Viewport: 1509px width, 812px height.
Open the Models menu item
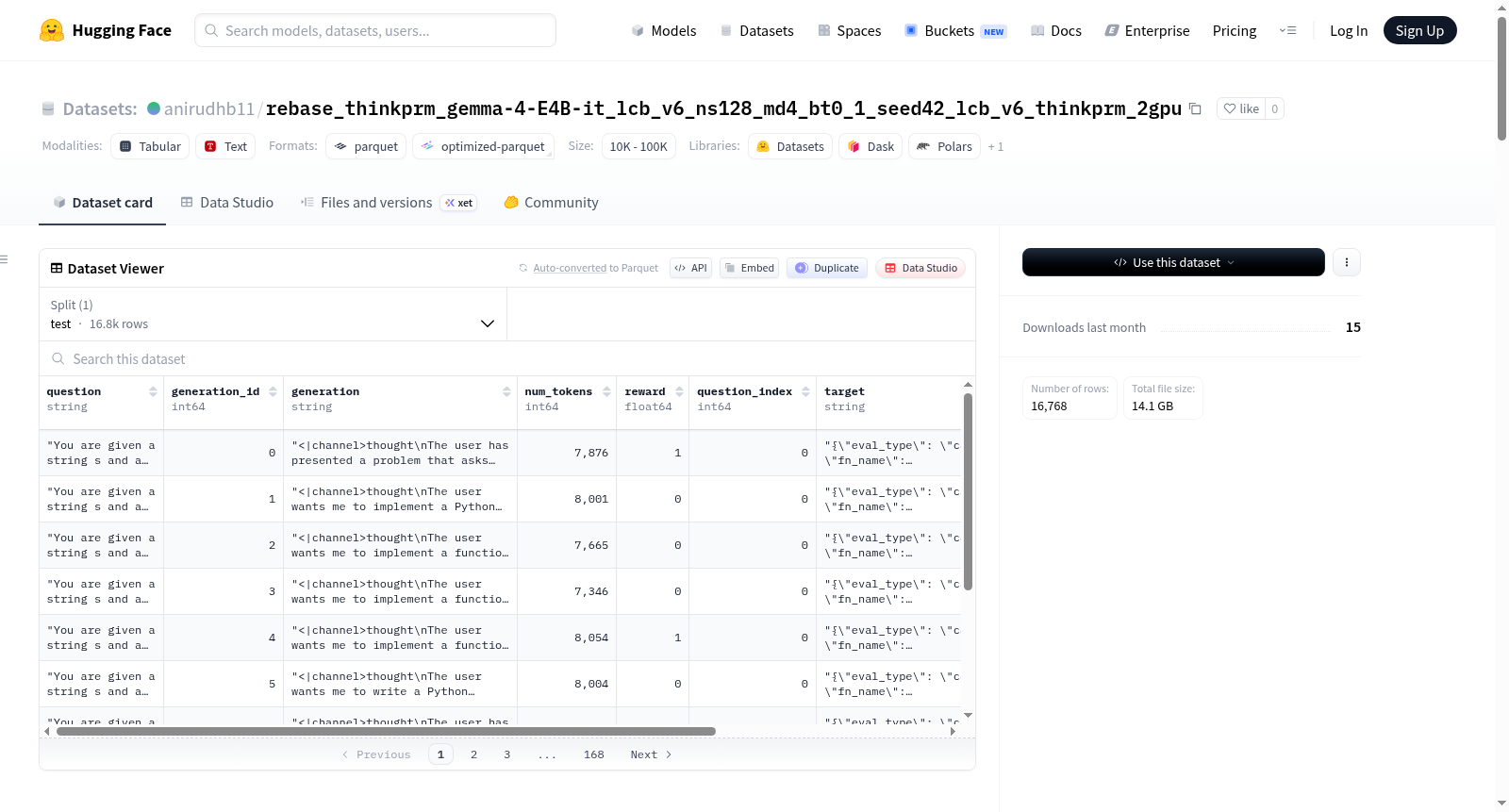click(x=664, y=30)
